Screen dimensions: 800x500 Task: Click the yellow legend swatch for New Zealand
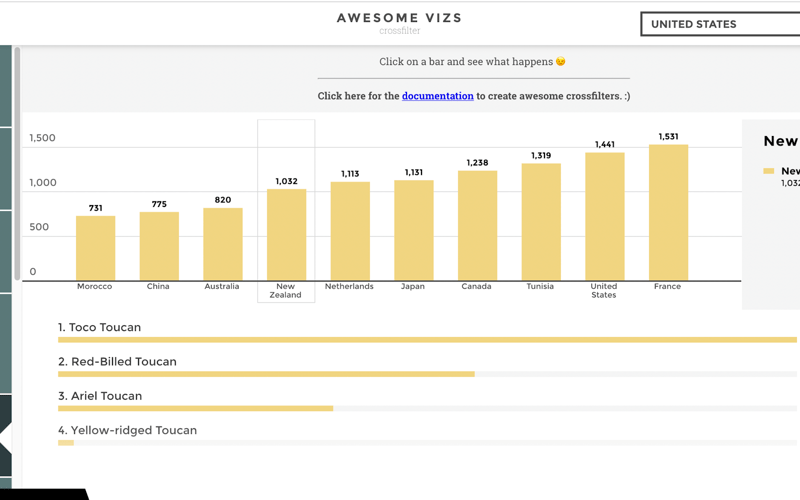tap(769, 171)
